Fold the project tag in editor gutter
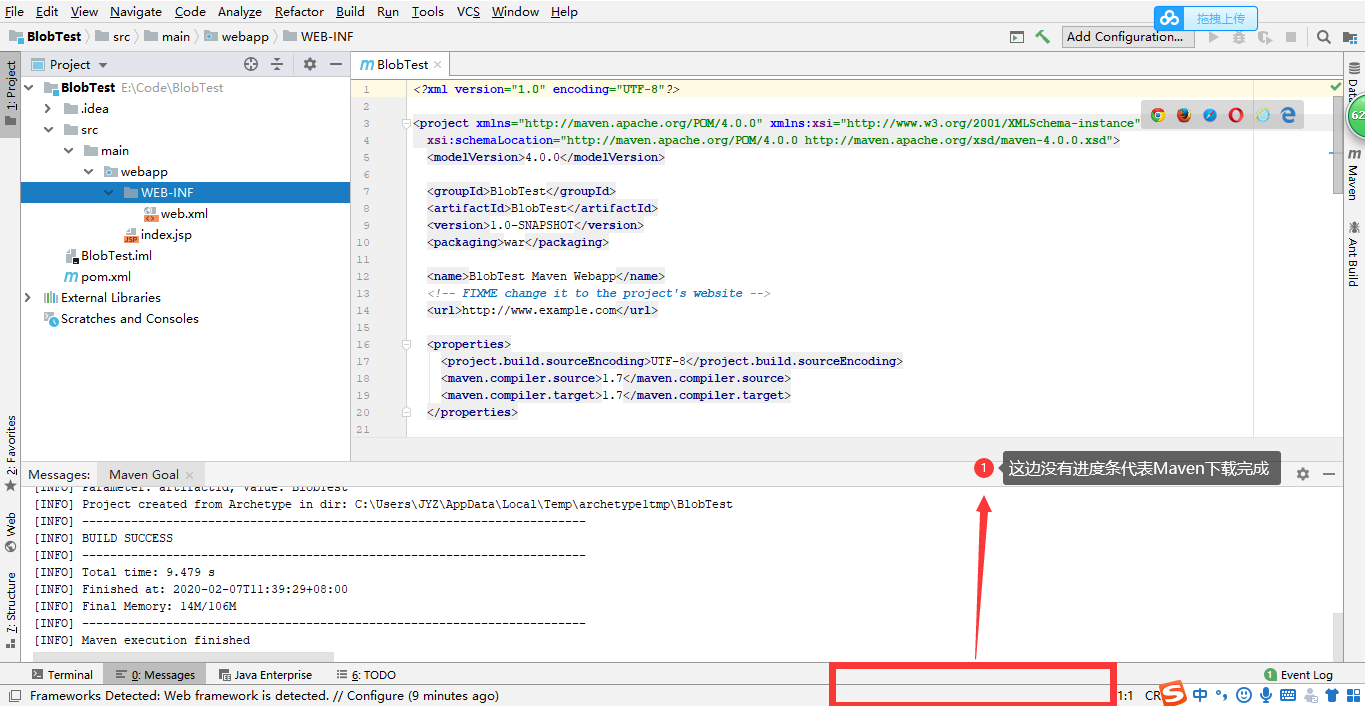The width and height of the screenshot is (1365, 706). pyautogui.click(x=406, y=123)
